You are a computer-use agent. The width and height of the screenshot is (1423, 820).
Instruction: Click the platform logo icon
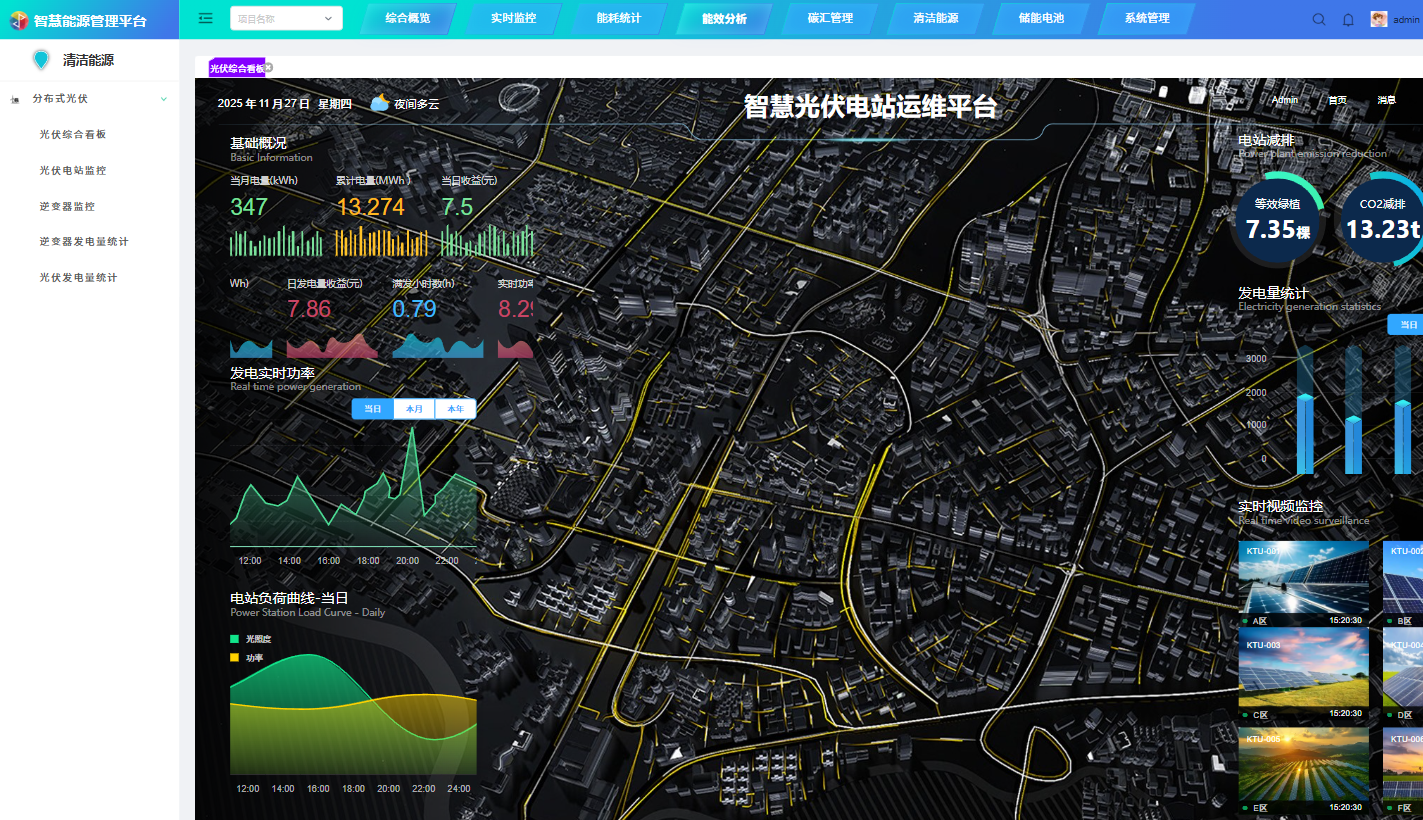coord(18,20)
